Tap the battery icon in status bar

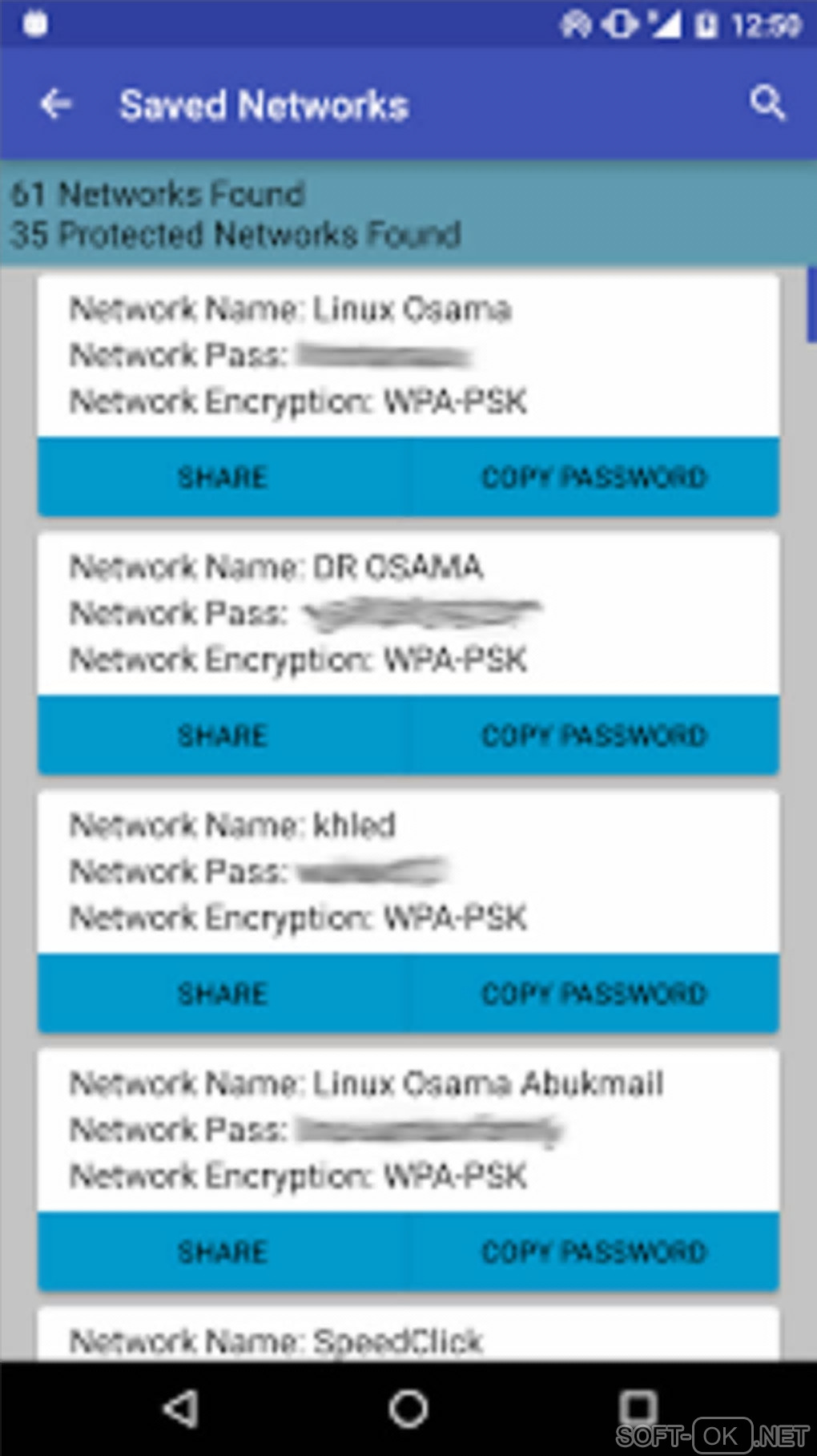tap(706, 26)
